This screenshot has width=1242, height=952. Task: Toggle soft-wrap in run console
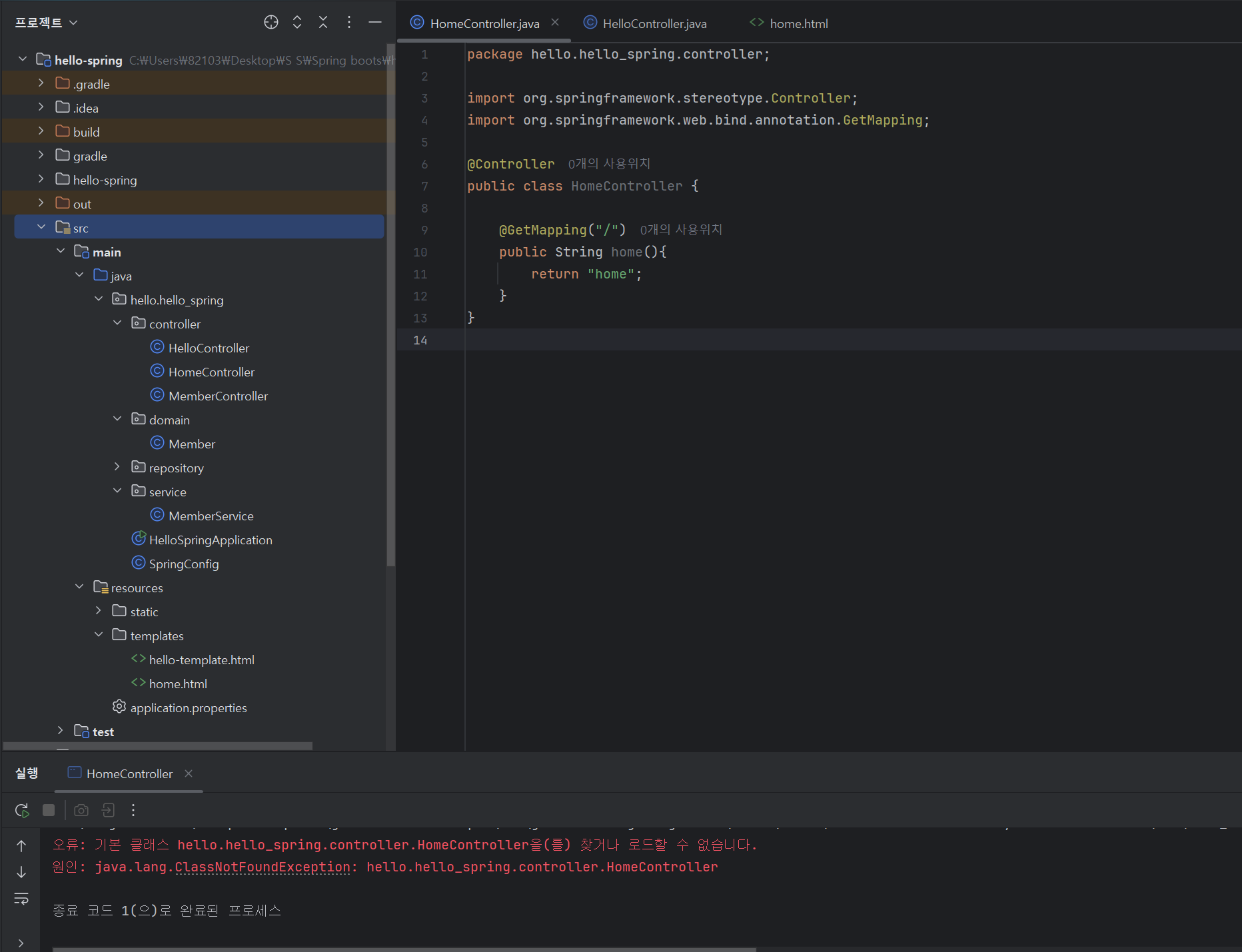click(x=21, y=899)
